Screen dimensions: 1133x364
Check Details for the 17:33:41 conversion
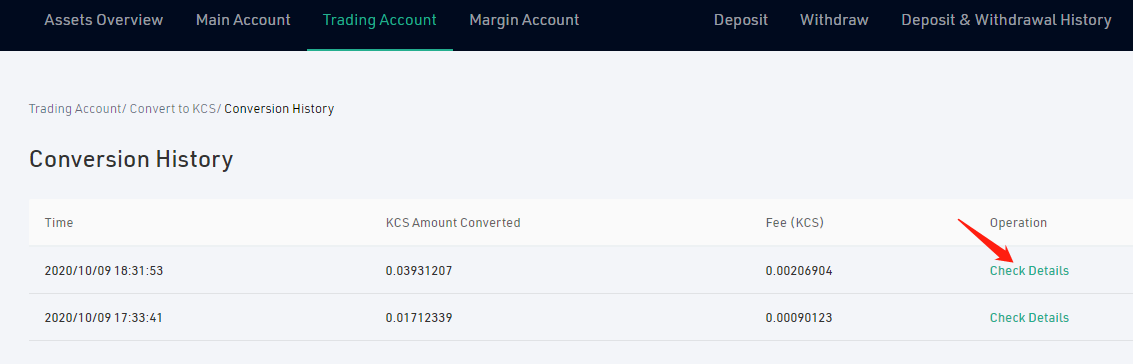(x=1029, y=318)
